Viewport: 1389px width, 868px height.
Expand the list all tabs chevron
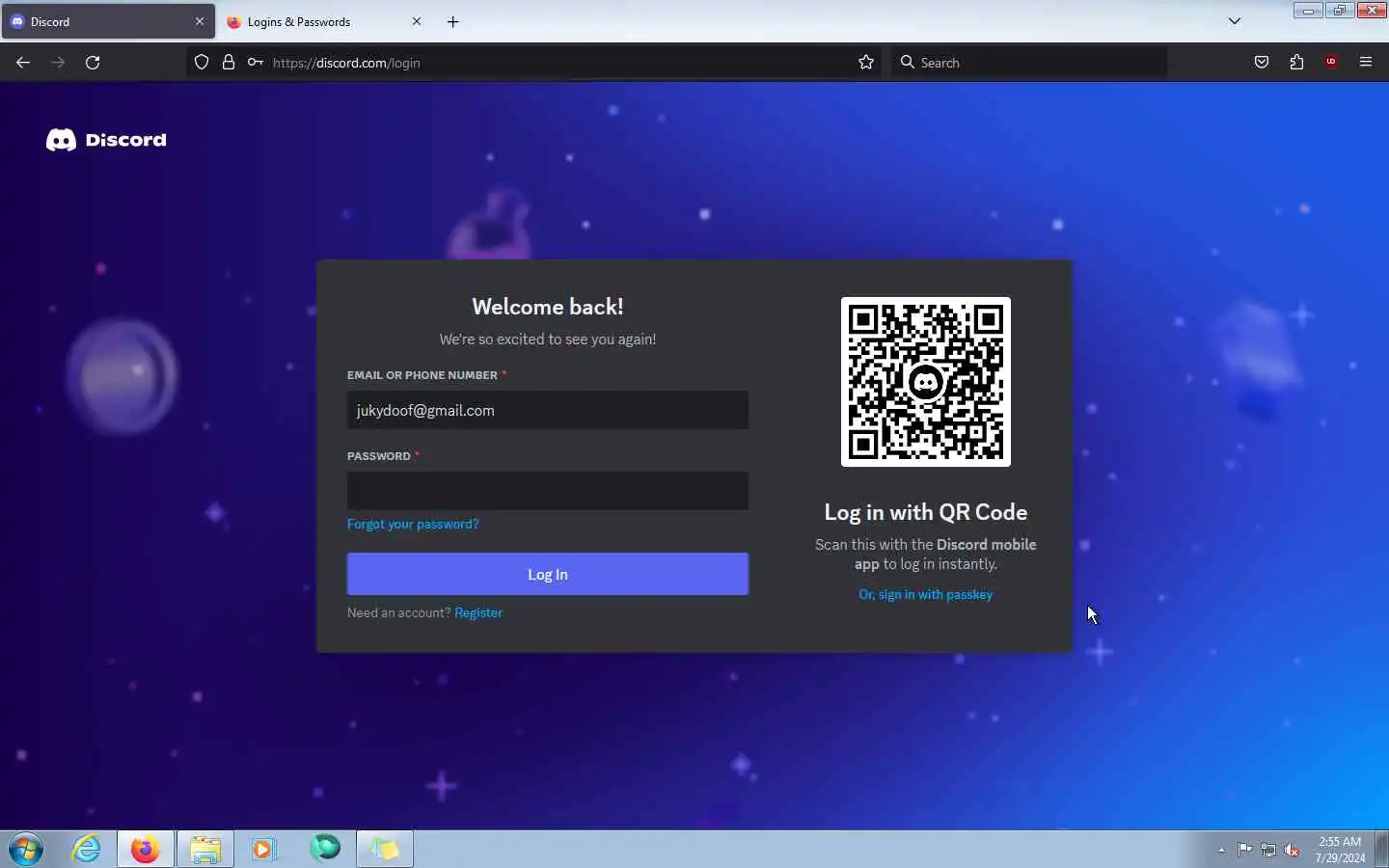[x=1235, y=21]
